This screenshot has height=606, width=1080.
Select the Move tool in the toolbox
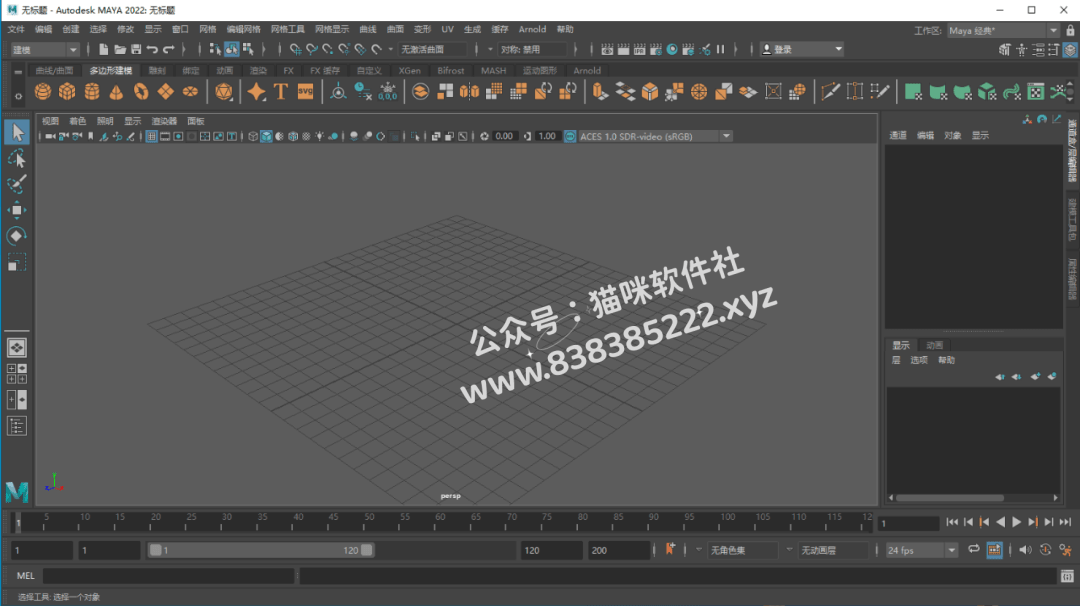pos(17,210)
